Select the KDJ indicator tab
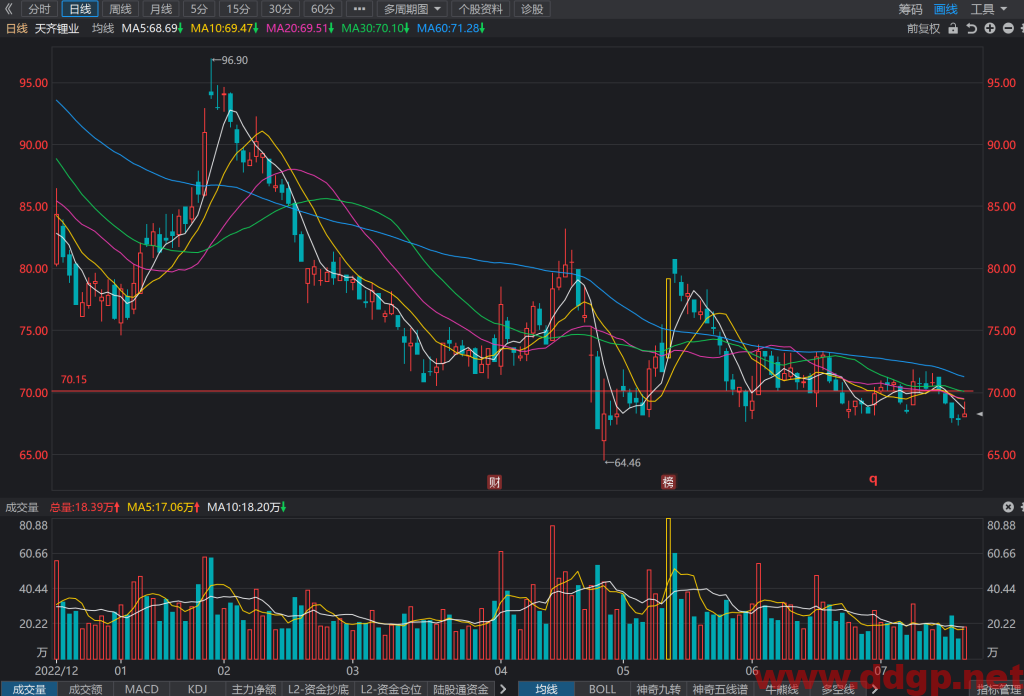 click(x=197, y=689)
